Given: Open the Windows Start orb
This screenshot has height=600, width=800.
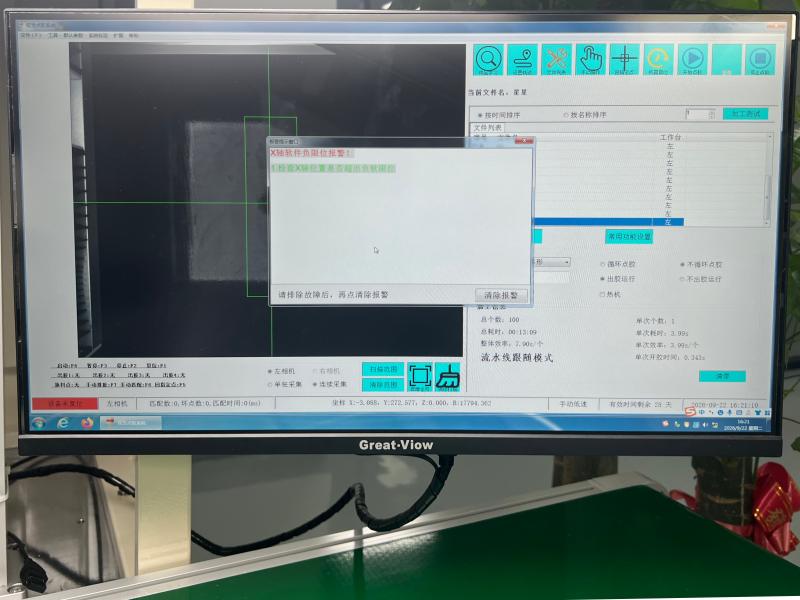Looking at the screenshot, I should (39, 423).
